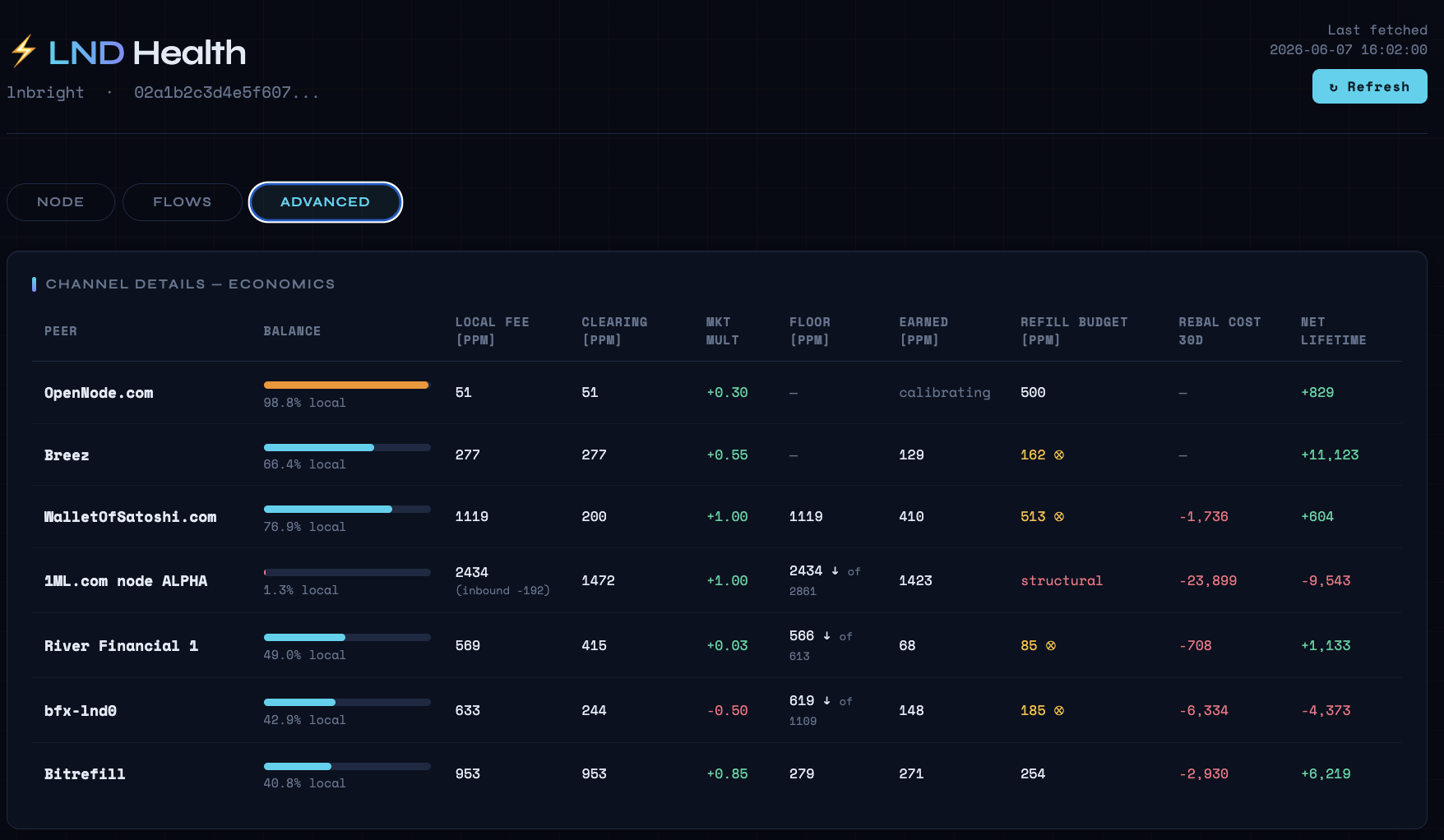Click net lifetime value +11,123
The width and height of the screenshot is (1444, 840).
pos(1330,455)
